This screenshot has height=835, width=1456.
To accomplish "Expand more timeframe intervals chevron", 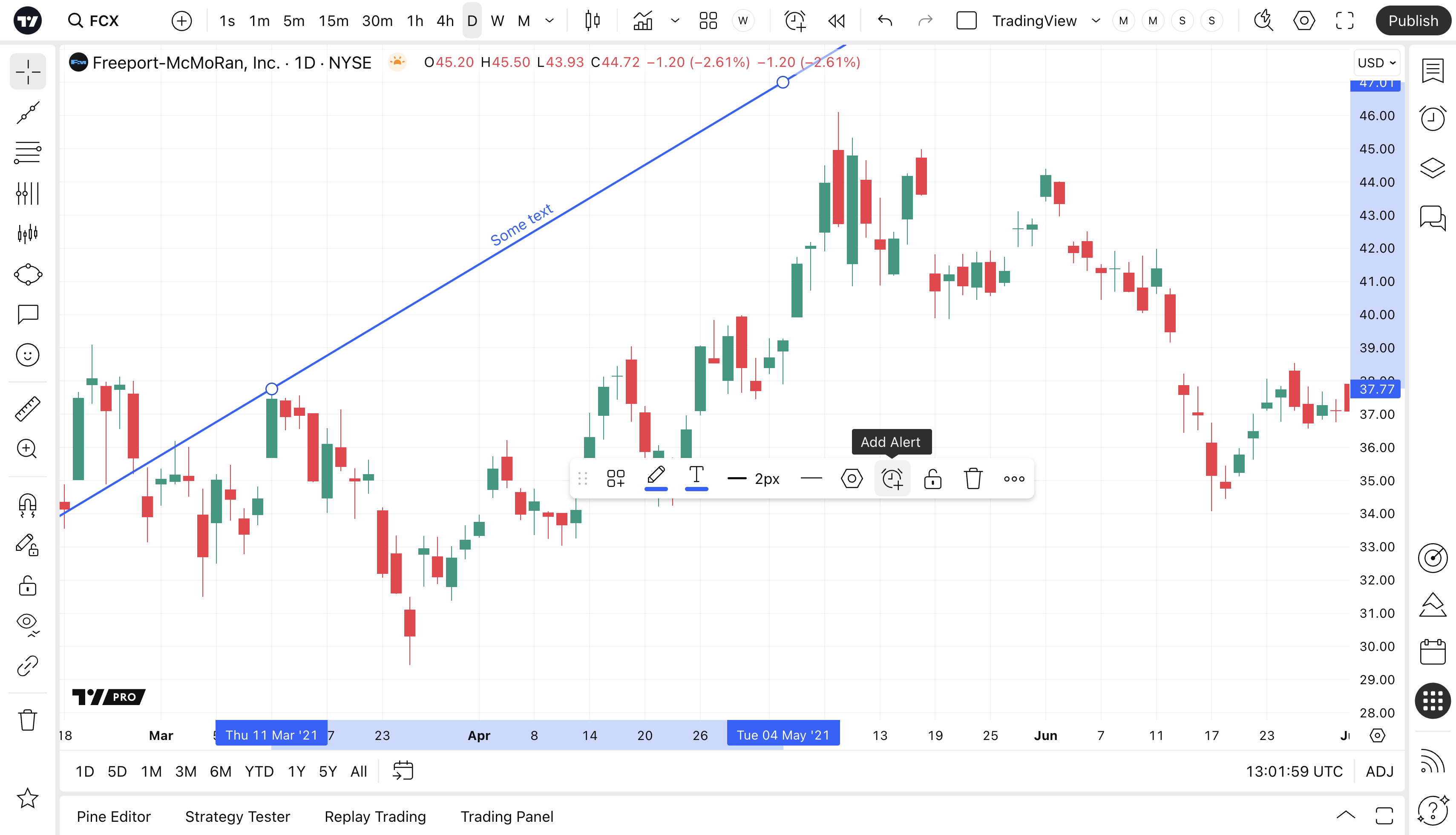I will [x=550, y=21].
